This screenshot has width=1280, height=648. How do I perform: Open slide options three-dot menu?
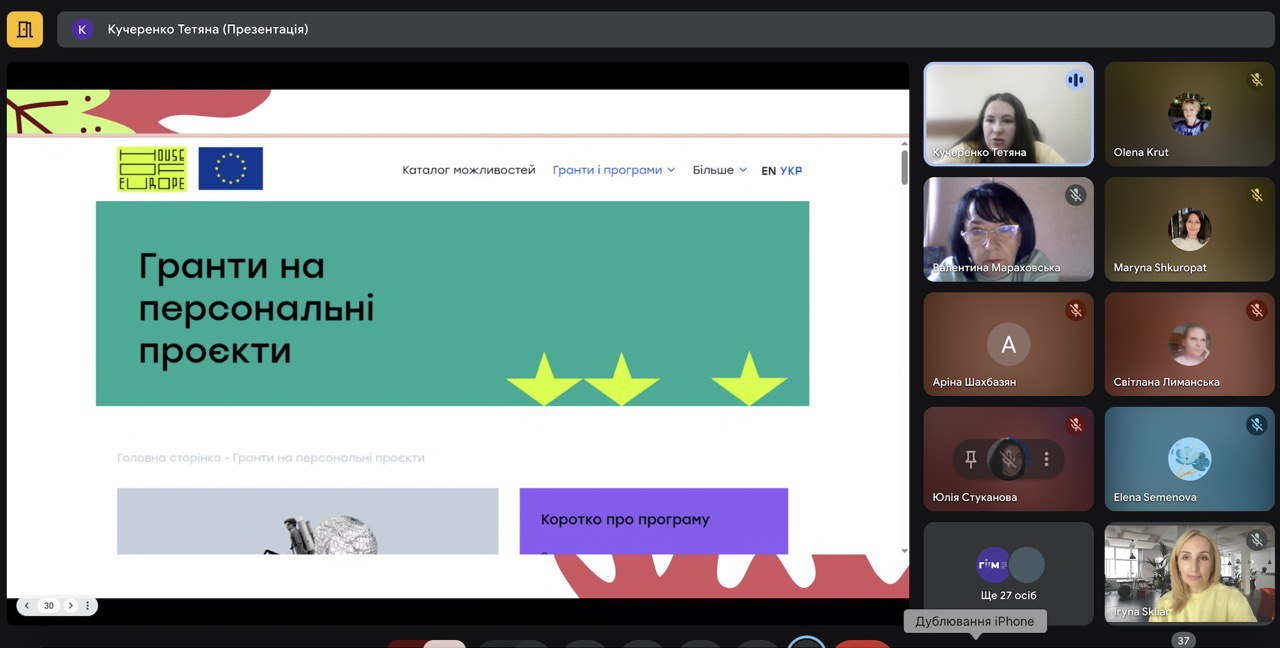click(88, 605)
